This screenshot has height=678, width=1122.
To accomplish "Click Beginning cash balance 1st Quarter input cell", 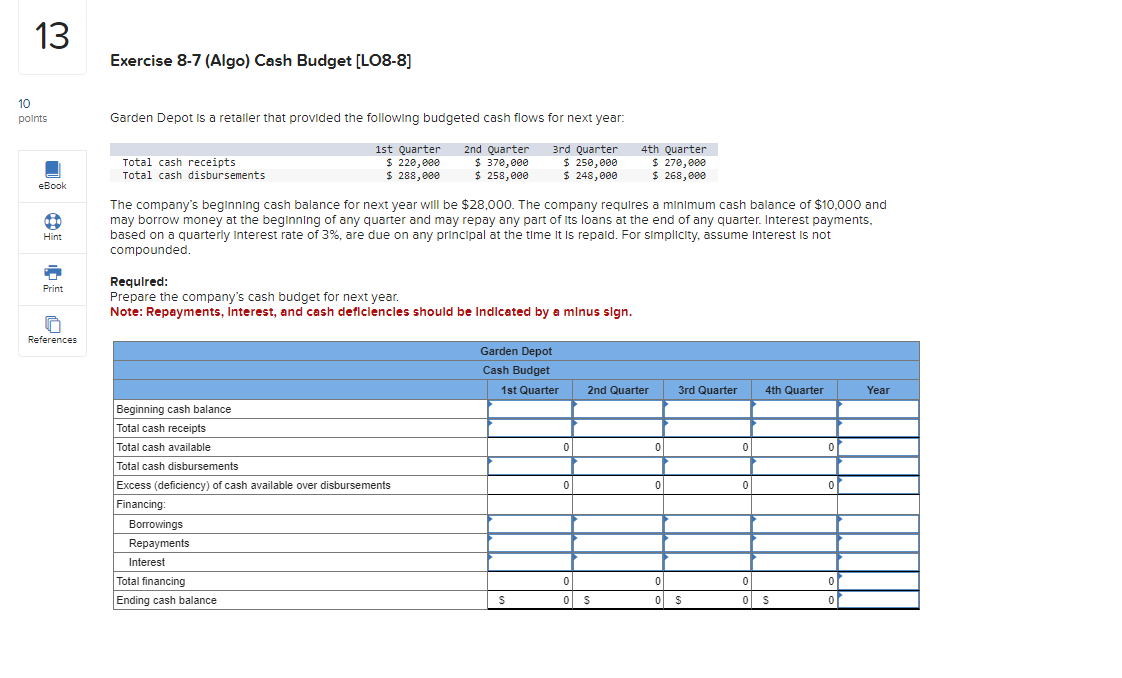I will (x=530, y=409).
